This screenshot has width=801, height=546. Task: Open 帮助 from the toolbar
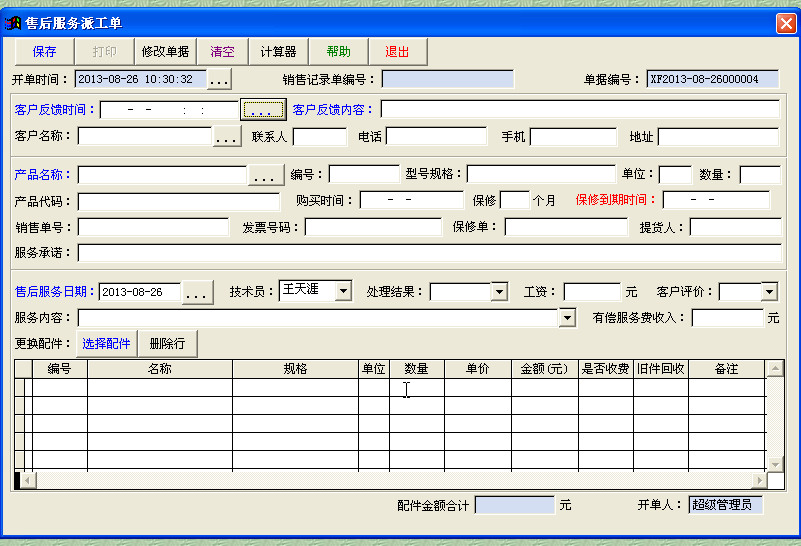[338, 52]
